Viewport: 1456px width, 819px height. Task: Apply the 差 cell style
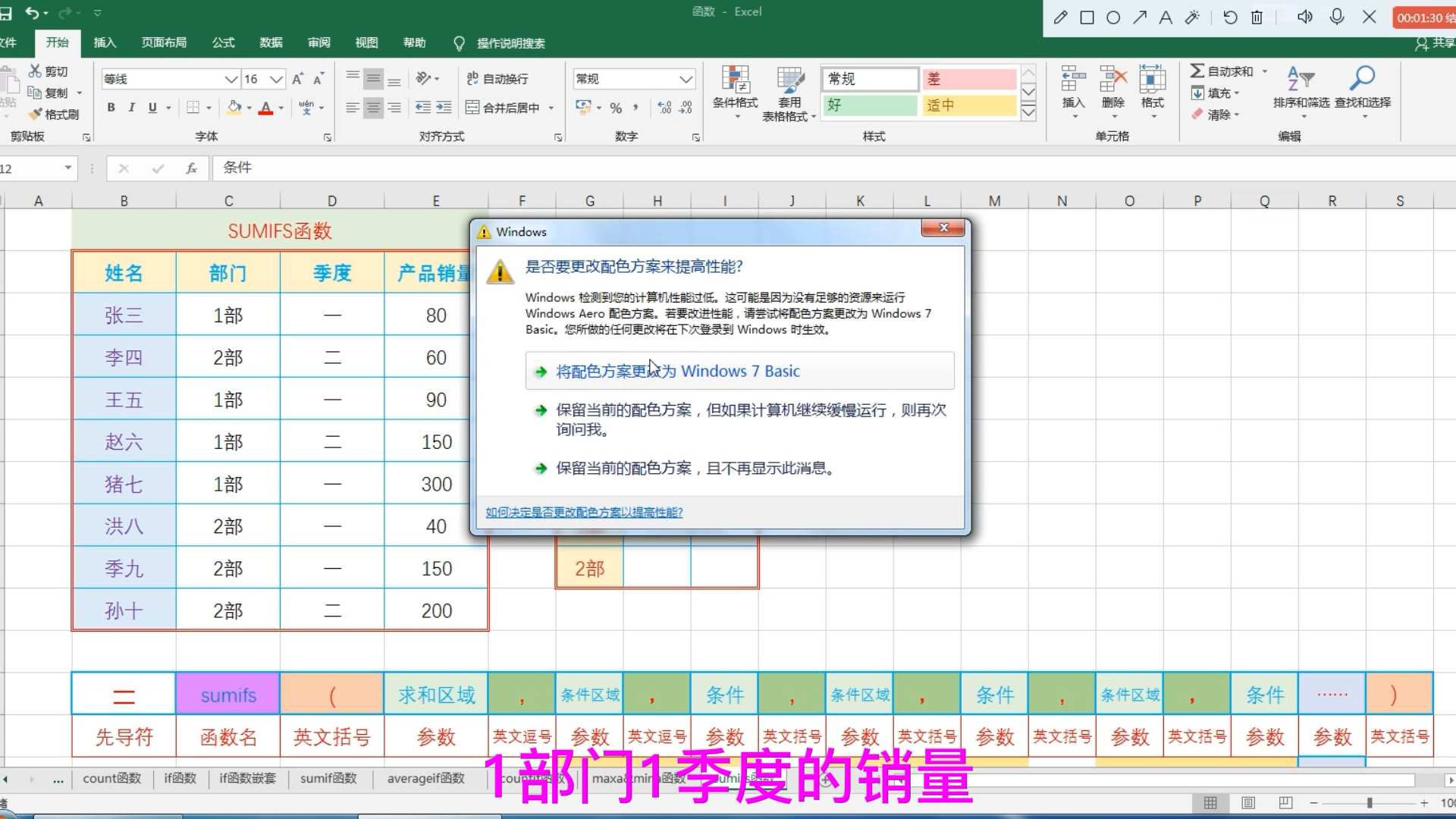(969, 79)
